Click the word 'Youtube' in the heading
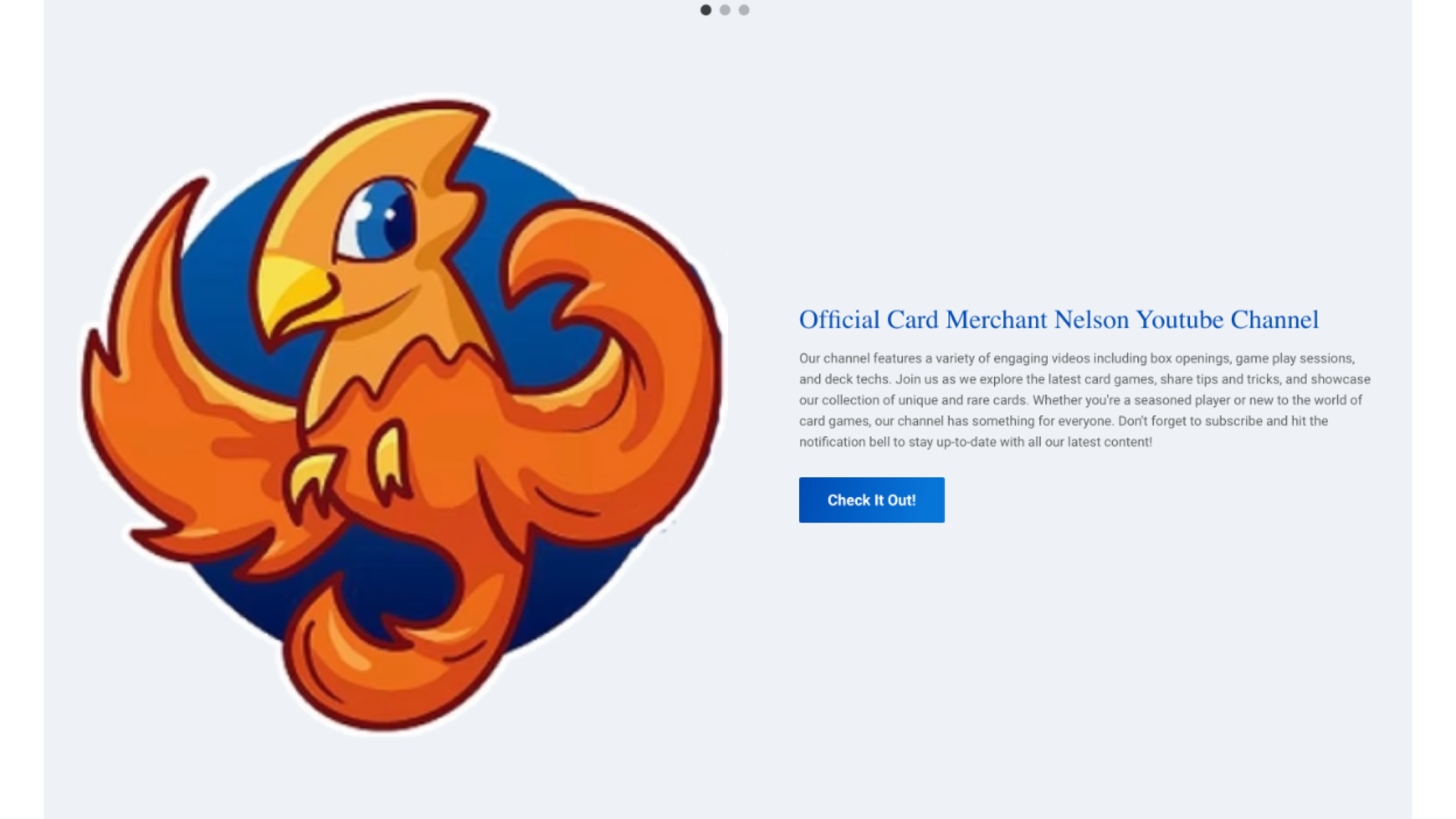The image size is (1456, 819). pyautogui.click(x=1179, y=320)
